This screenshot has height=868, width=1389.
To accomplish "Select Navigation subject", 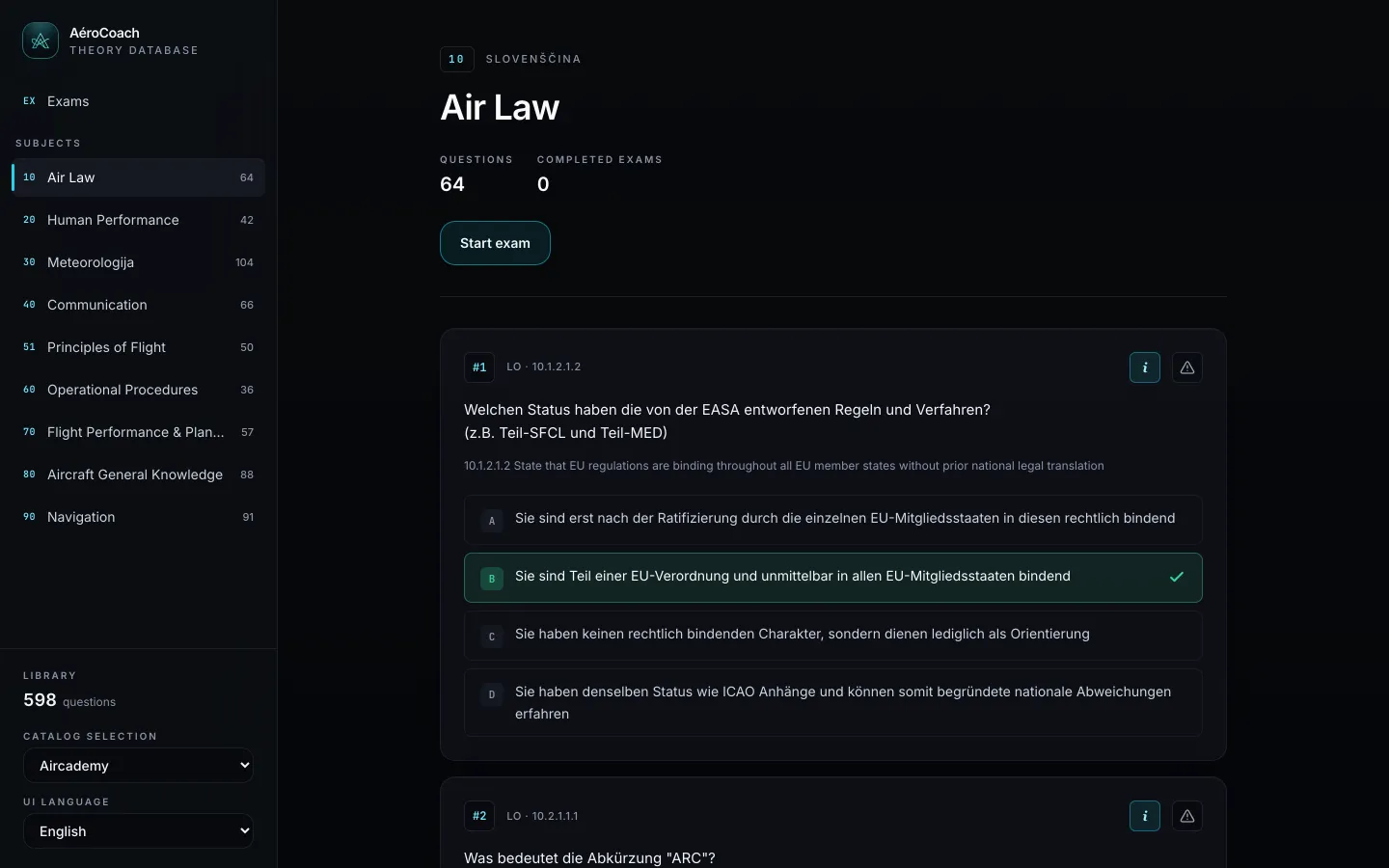I will coord(138,517).
